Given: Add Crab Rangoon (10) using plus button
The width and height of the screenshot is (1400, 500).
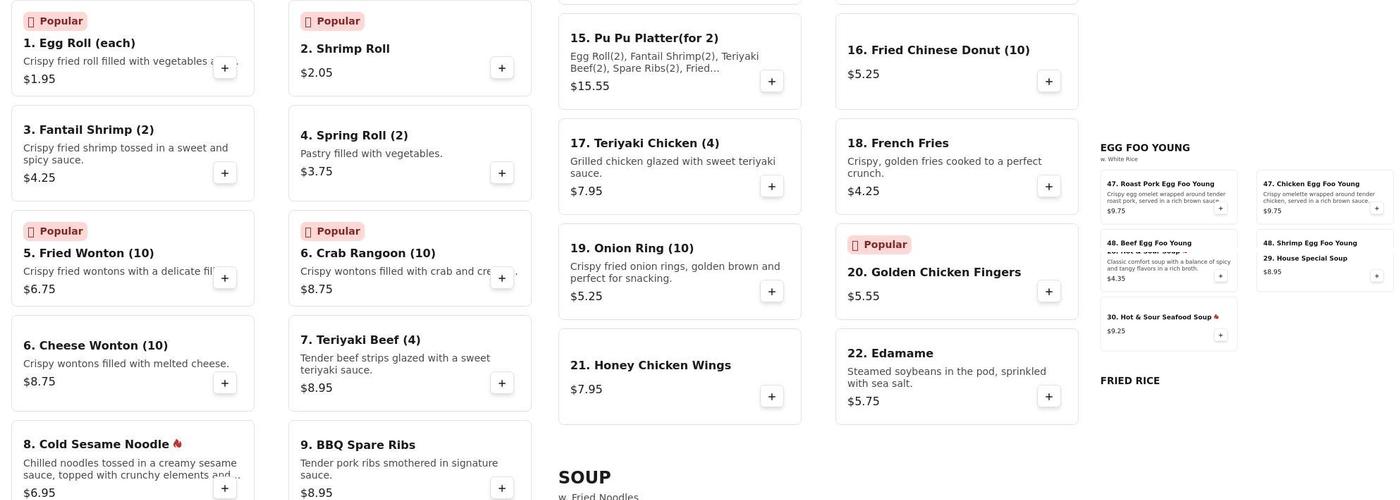Looking at the screenshot, I should click(x=502, y=278).
